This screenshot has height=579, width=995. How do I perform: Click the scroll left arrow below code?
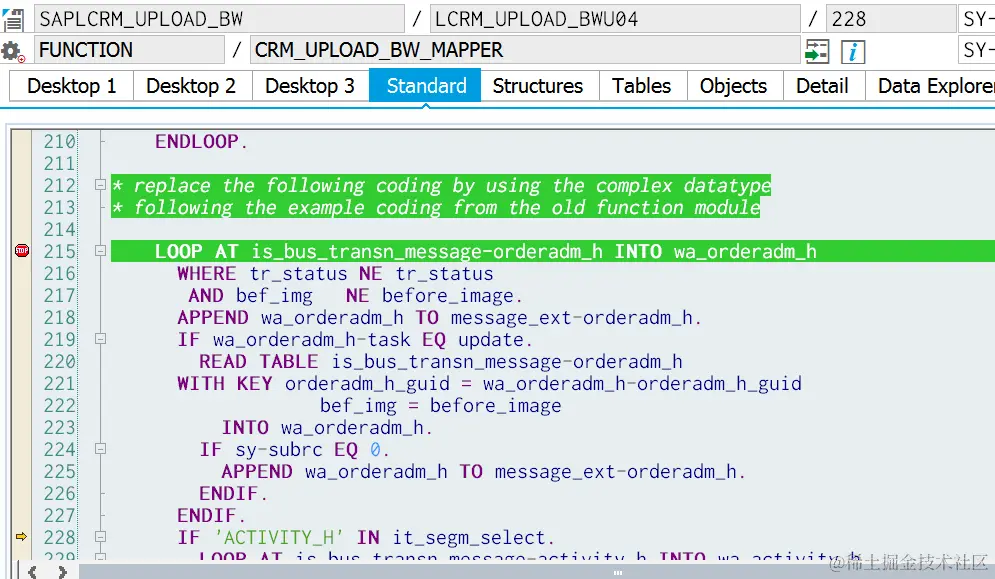point(32,571)
